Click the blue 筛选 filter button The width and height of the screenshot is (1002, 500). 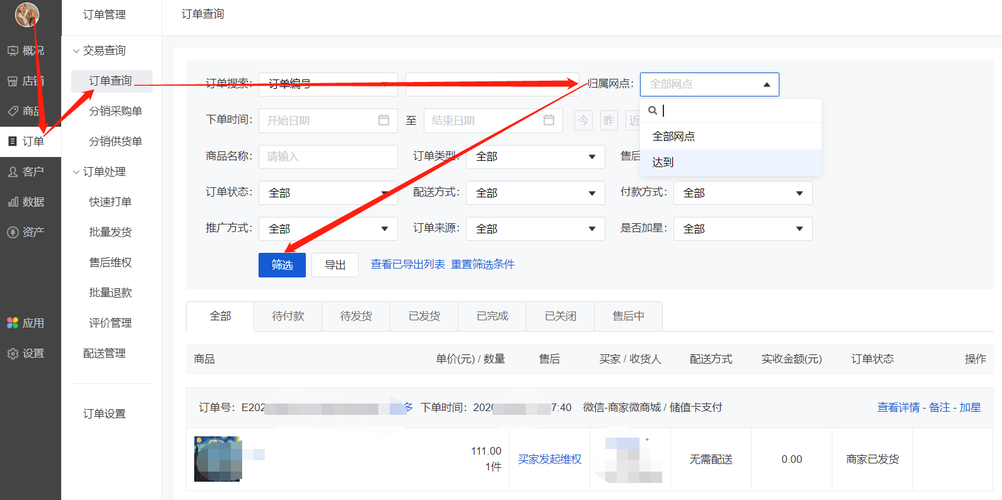coord(282,265)
